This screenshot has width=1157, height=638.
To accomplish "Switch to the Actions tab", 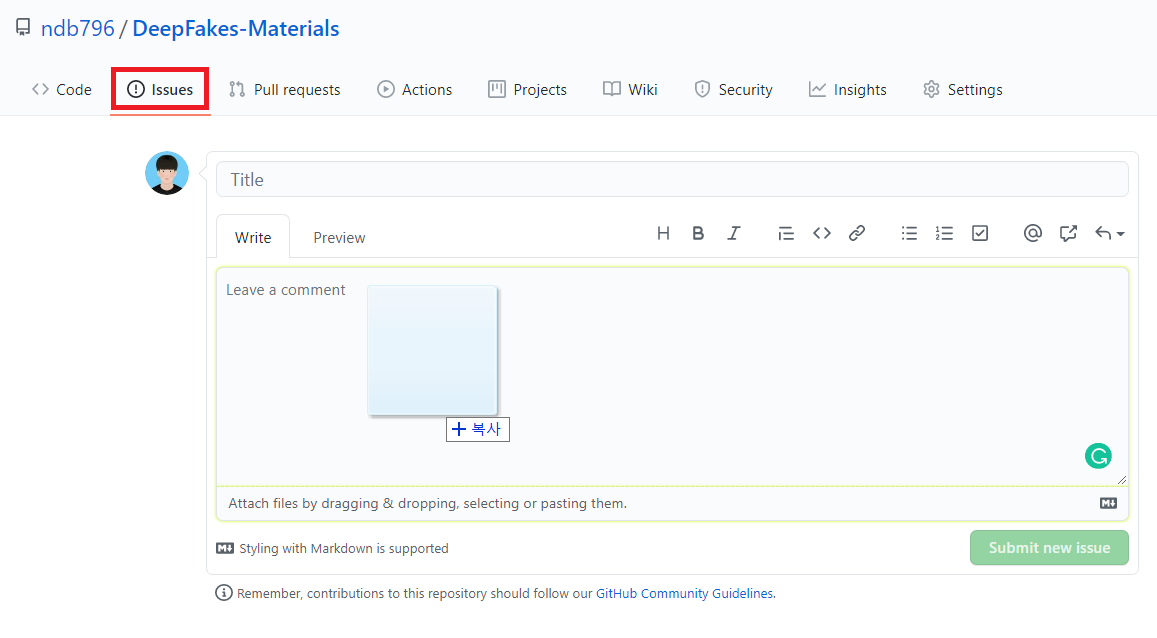I will (x=415, y=90).
